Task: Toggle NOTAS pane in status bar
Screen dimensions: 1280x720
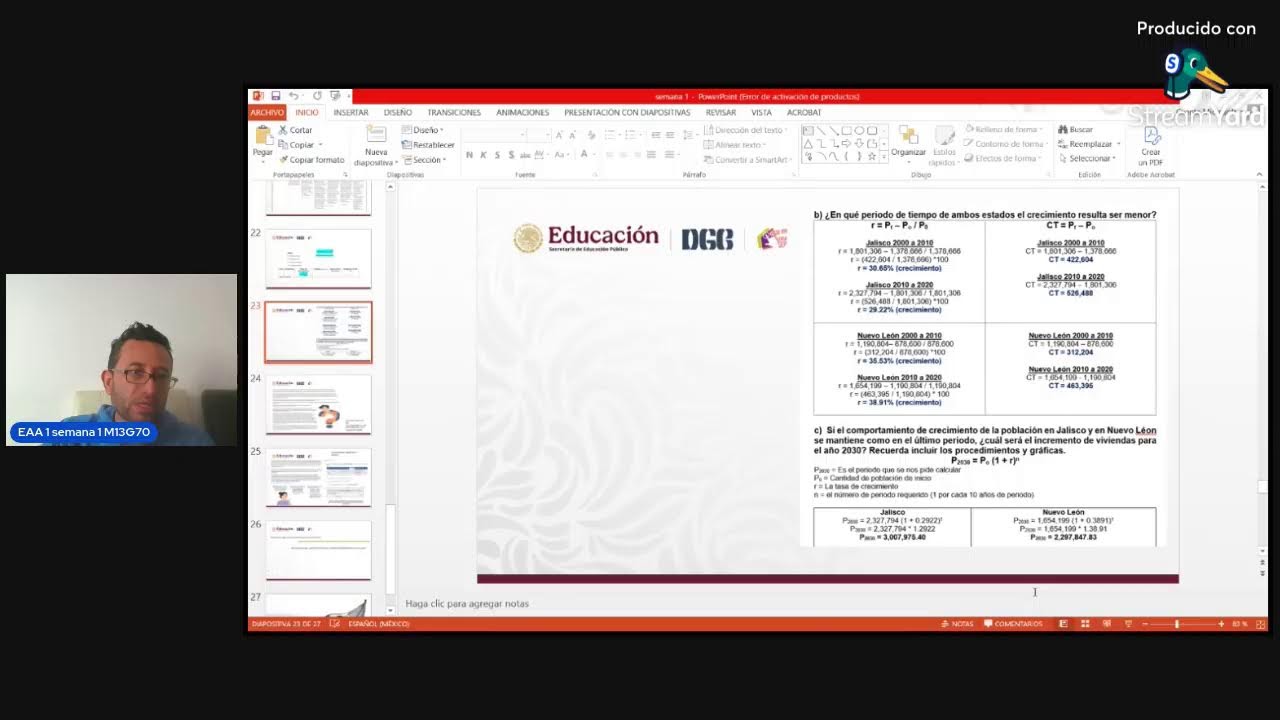Action: tap(957, 623)
